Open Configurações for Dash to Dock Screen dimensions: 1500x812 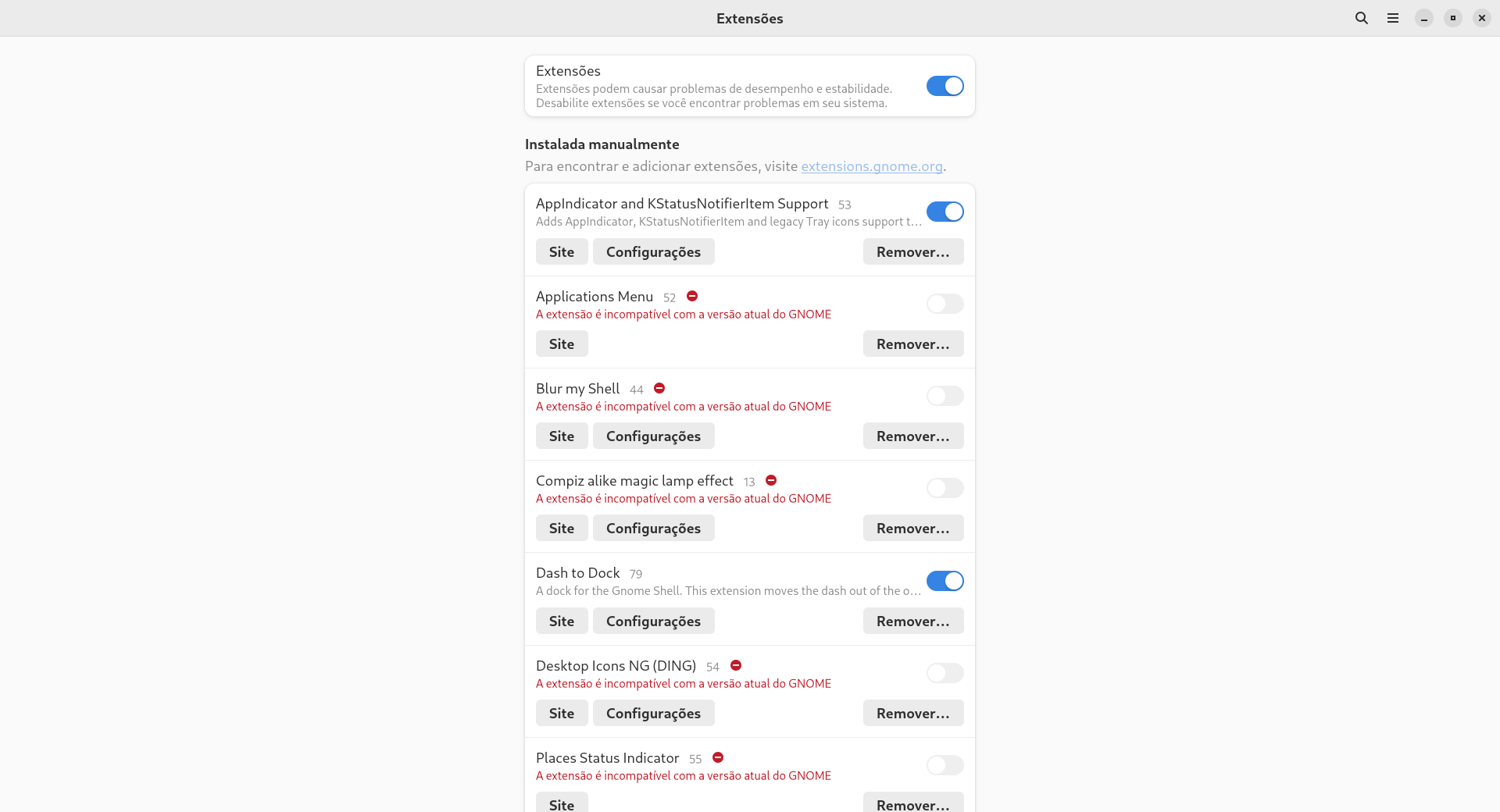click(653, 621)
